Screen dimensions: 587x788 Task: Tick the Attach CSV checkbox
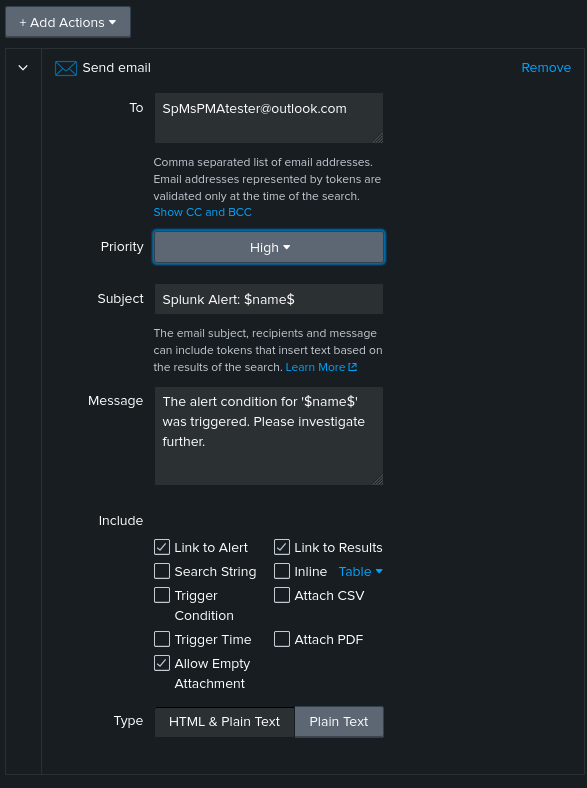pos(282,595)
